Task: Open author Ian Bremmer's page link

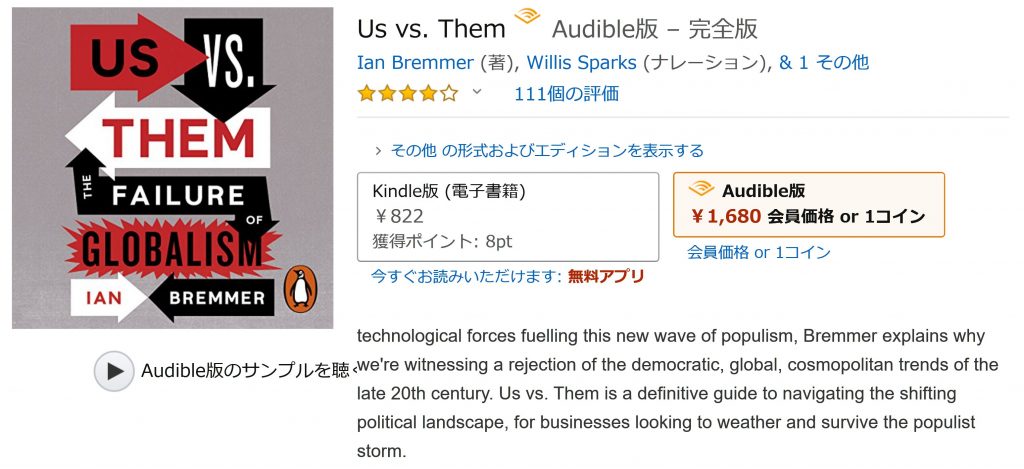Action: pyautogui.click(x=415, y=63)
